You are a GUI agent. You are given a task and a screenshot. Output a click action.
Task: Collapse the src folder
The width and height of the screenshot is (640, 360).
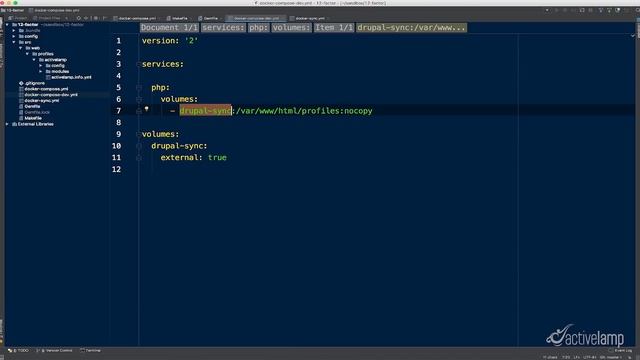tap(14, 42)
